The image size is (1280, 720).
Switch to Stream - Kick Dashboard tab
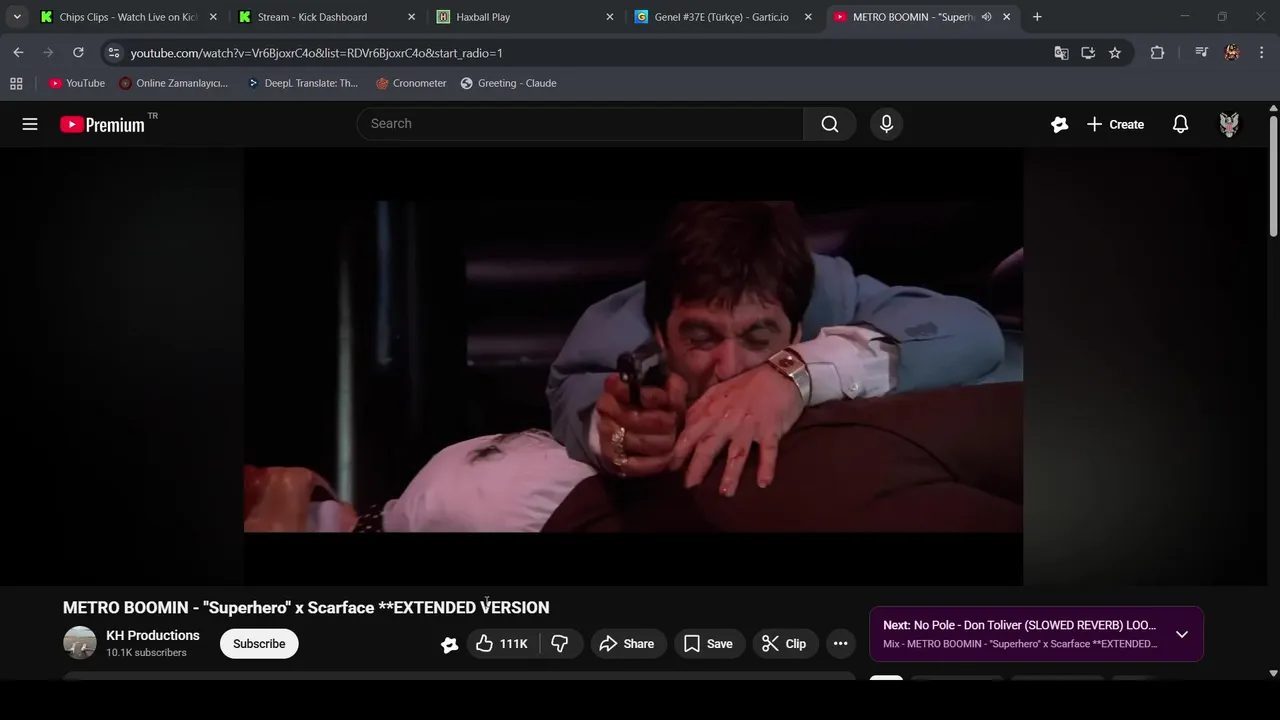[x=325, y=17]
